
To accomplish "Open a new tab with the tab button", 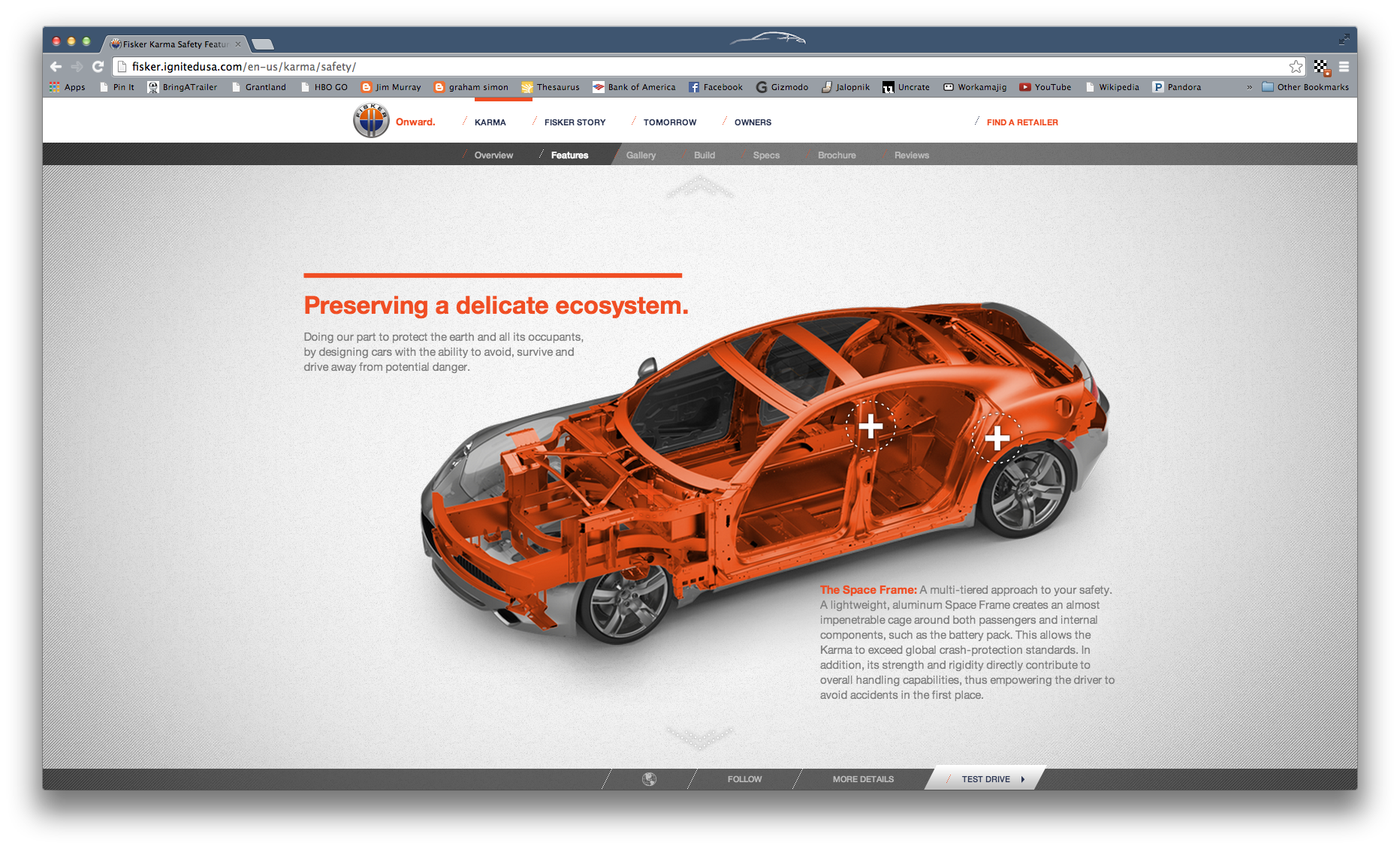I will pyautogui.click(x=262, y=44).
